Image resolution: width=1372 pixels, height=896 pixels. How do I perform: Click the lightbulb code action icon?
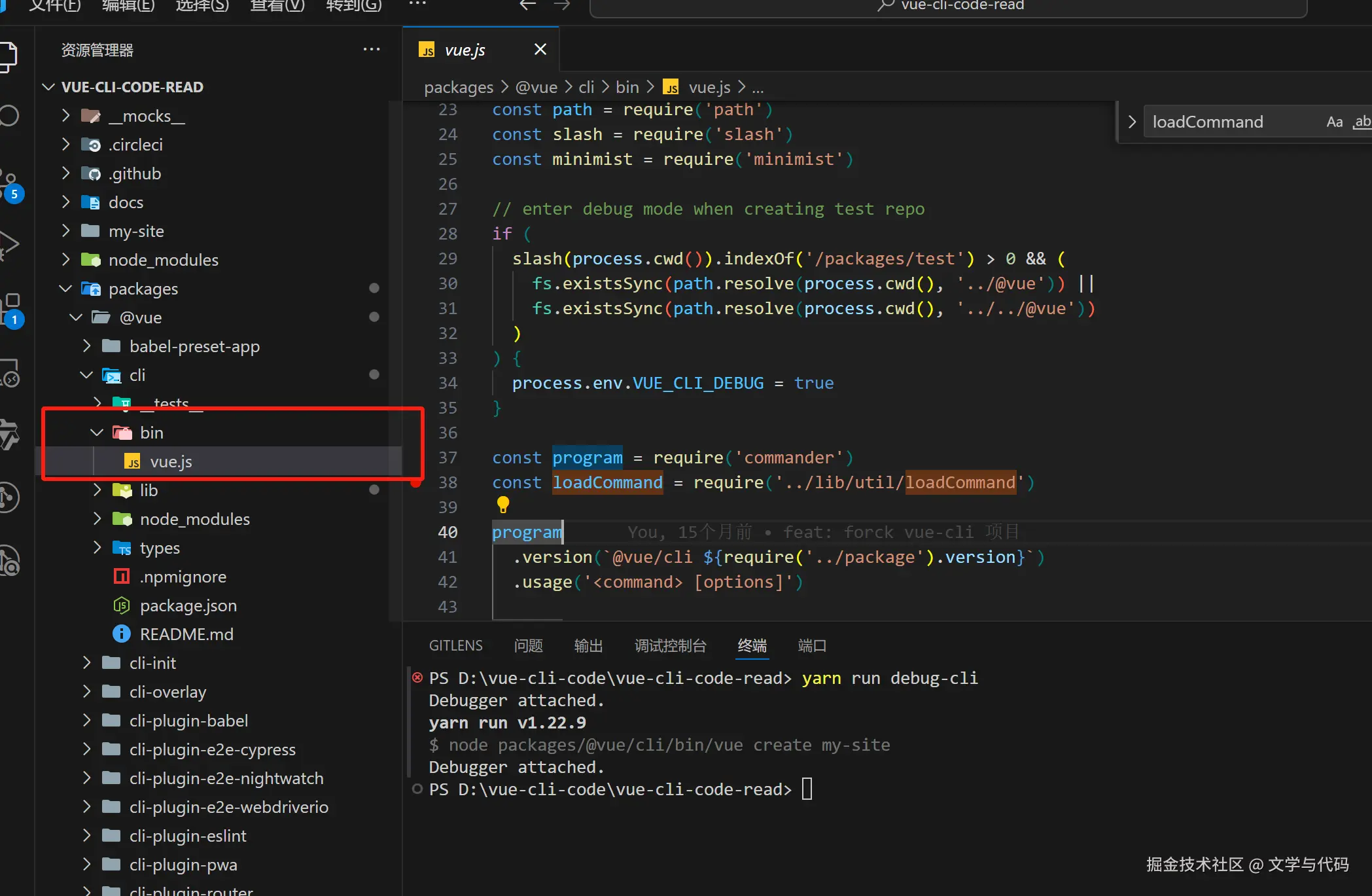pyautogui.click(x=502, y=504)
